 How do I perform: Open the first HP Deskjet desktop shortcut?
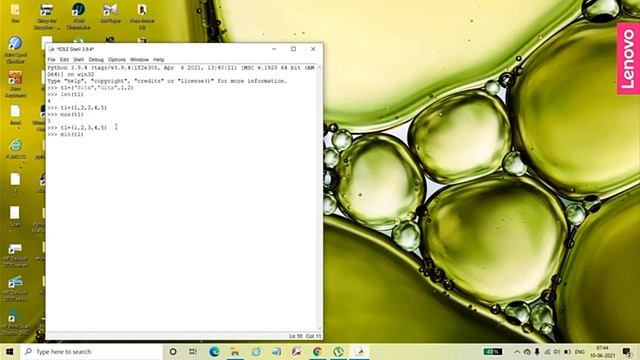(x=15, y=255)
